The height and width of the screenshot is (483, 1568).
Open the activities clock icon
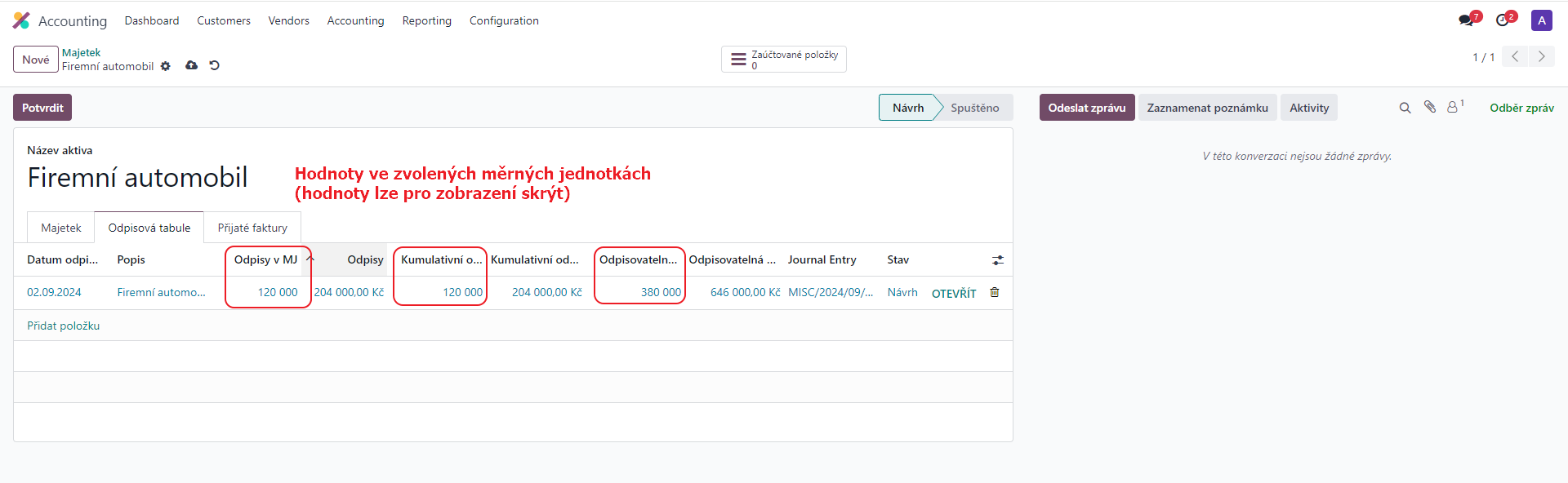tap(1503, 20)
